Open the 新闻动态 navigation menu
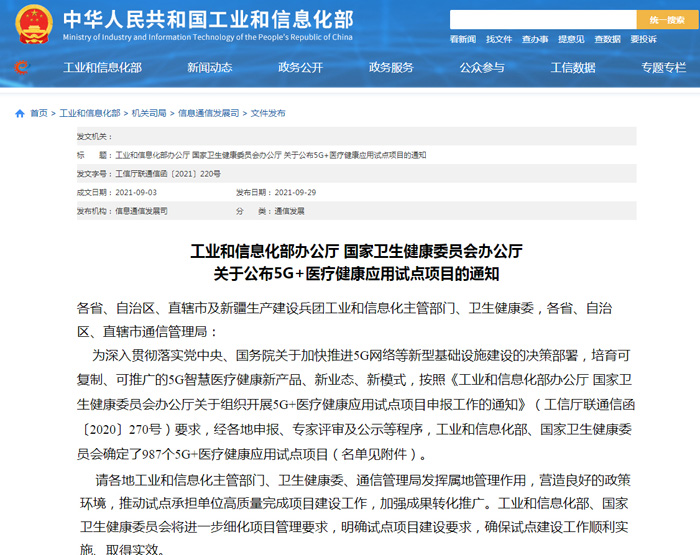700x555 pixels. tap(210, 67)
